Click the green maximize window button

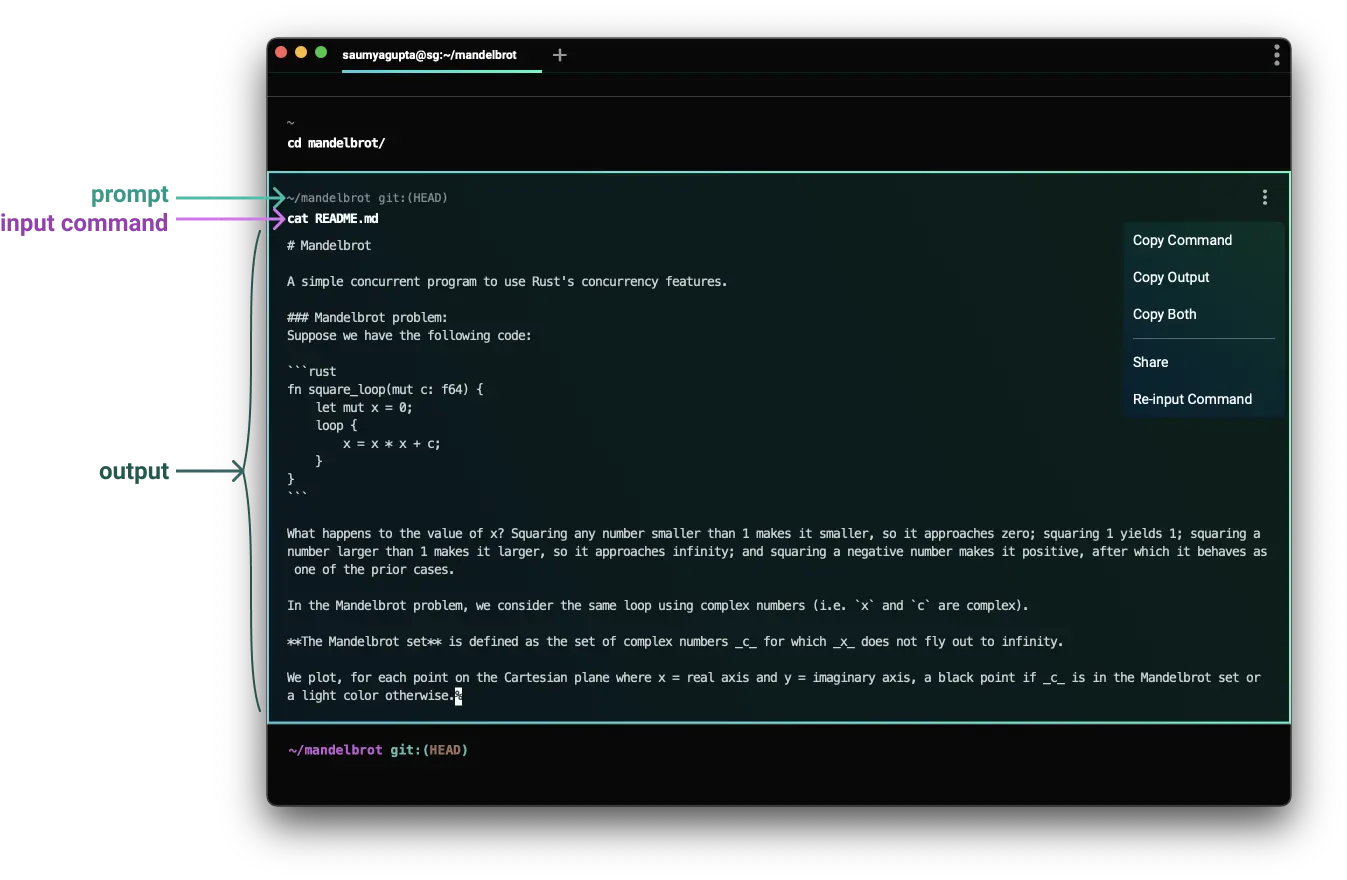[321, 52]
